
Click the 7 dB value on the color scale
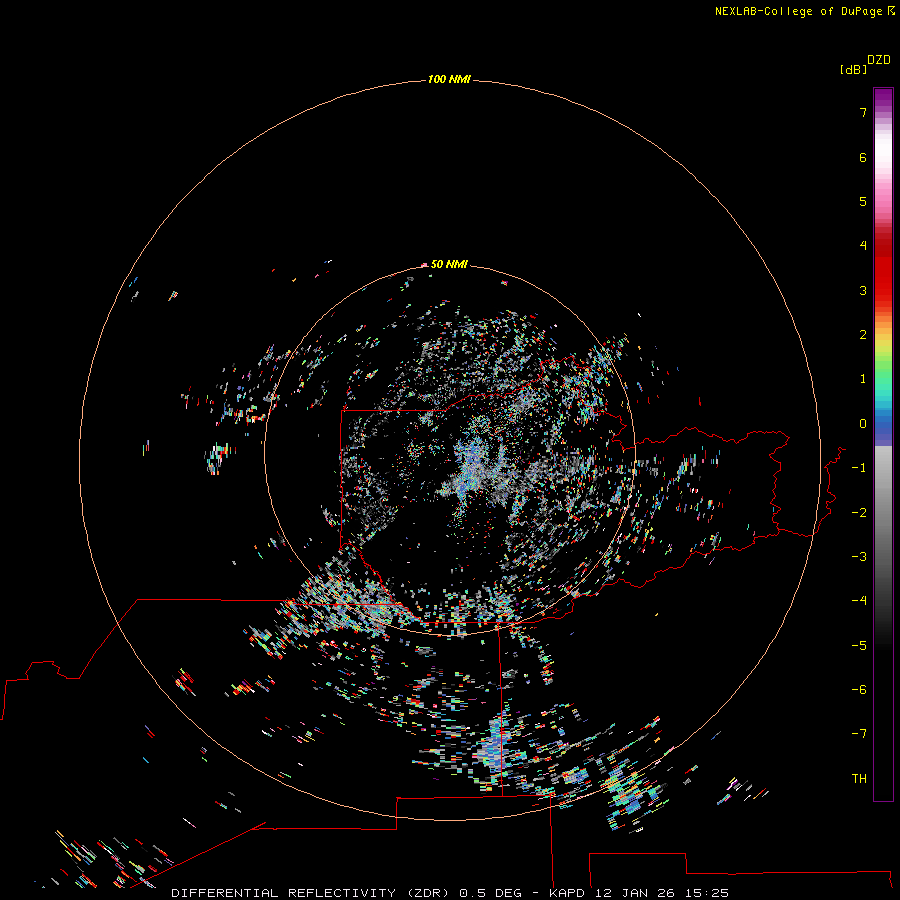[x=863, y=112]
